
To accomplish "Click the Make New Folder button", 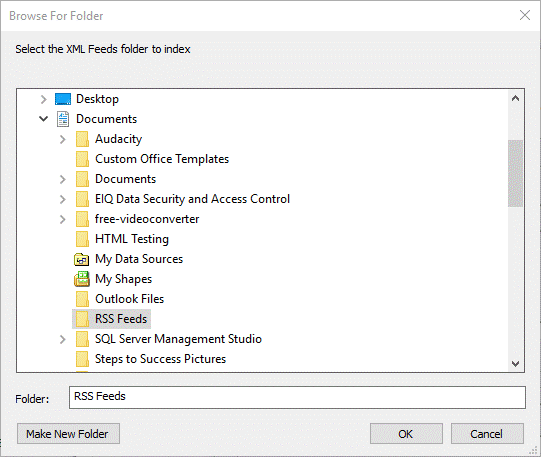I will click(x=68, y=434).
